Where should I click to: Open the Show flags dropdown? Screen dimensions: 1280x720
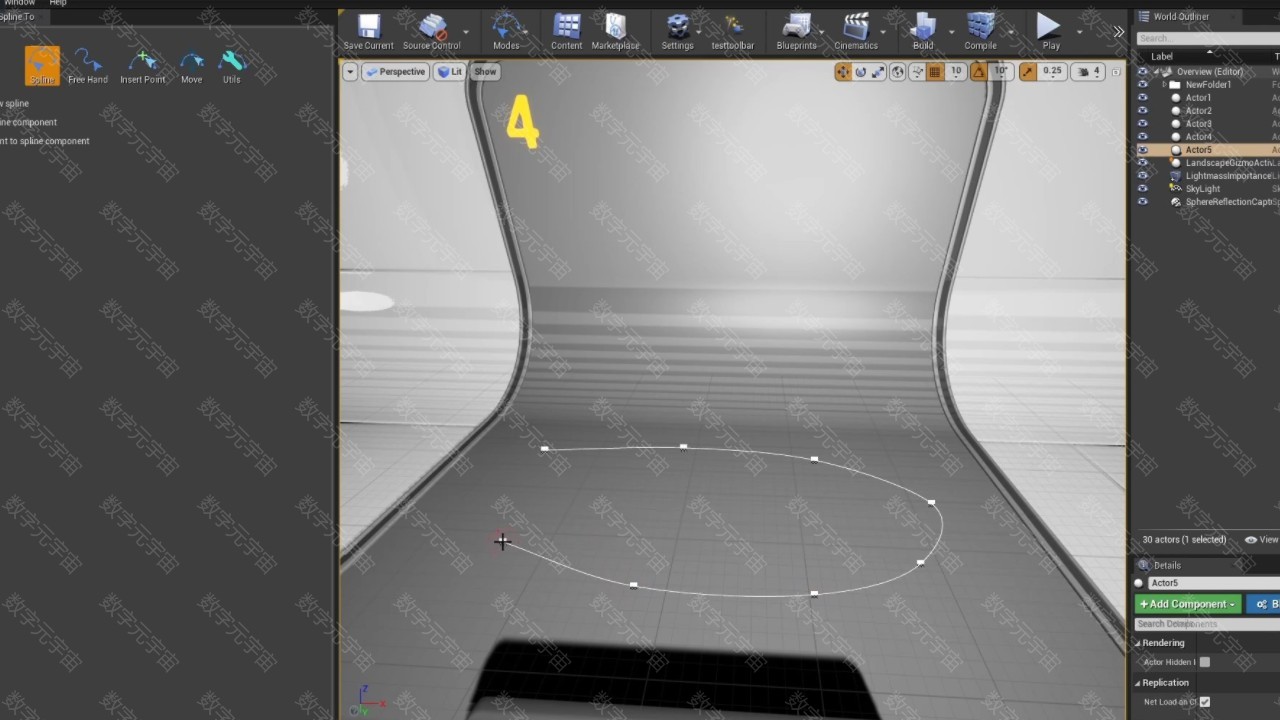click(485, 72)
